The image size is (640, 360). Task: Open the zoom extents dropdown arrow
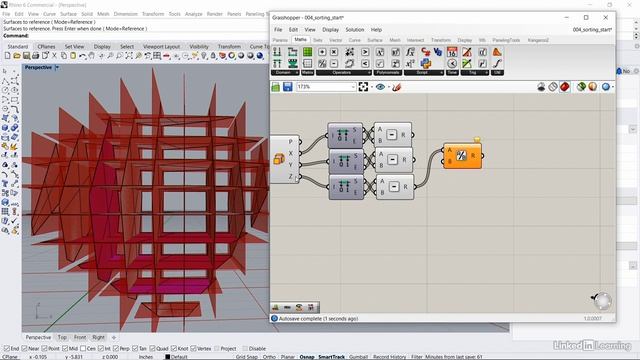371,87
